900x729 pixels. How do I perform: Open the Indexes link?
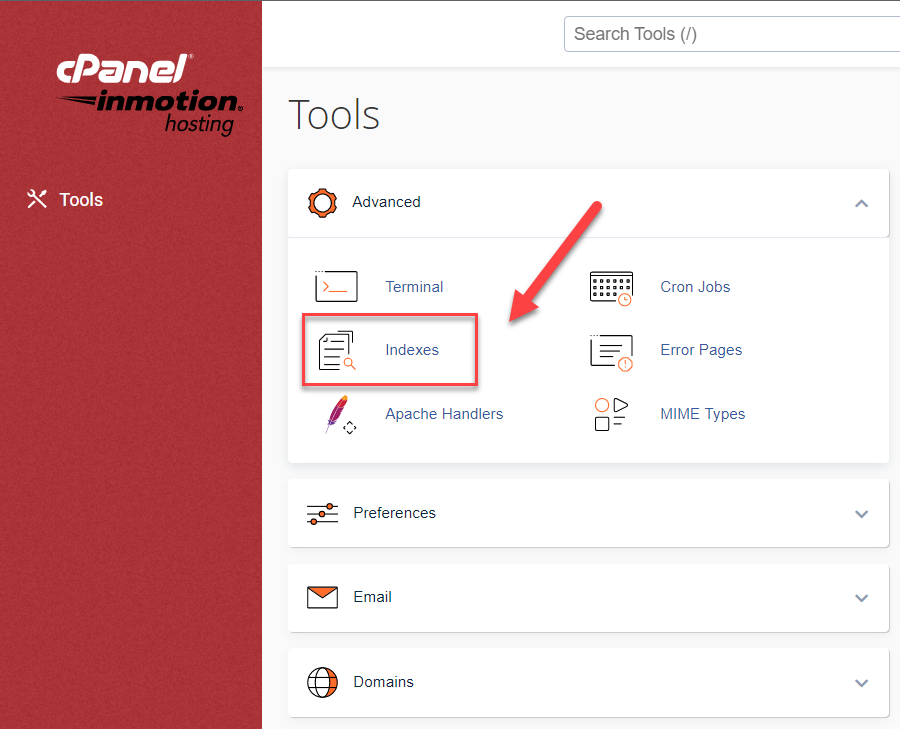click(412, 350)
